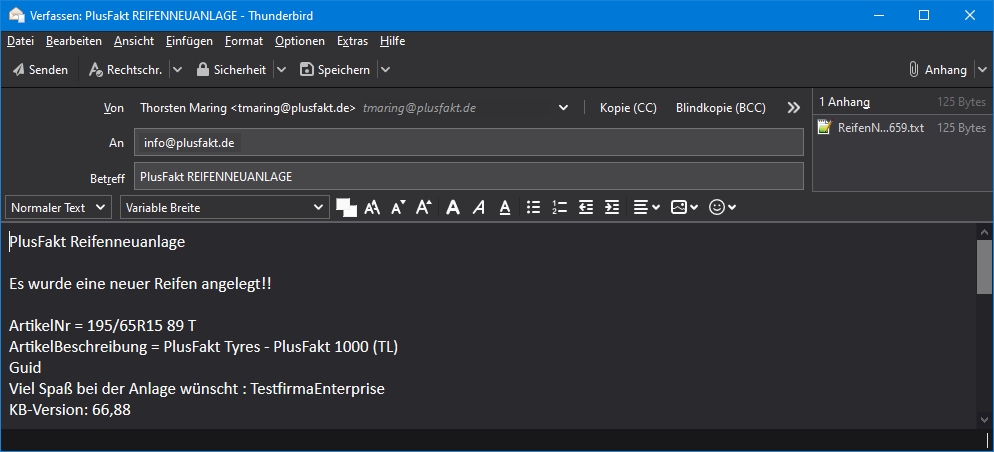
Task: Open the Anhang dropdown arrow
Action: (x=982, y=70)
